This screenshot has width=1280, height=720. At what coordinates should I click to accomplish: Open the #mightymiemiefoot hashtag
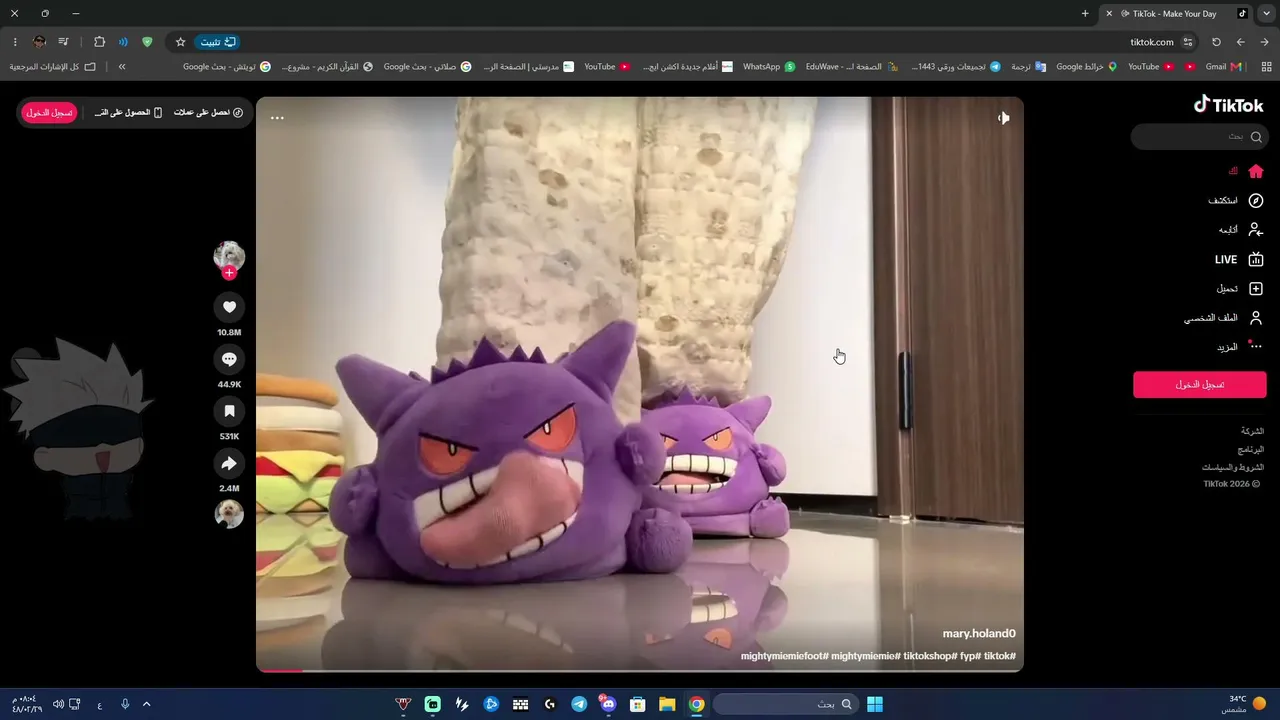785,656
